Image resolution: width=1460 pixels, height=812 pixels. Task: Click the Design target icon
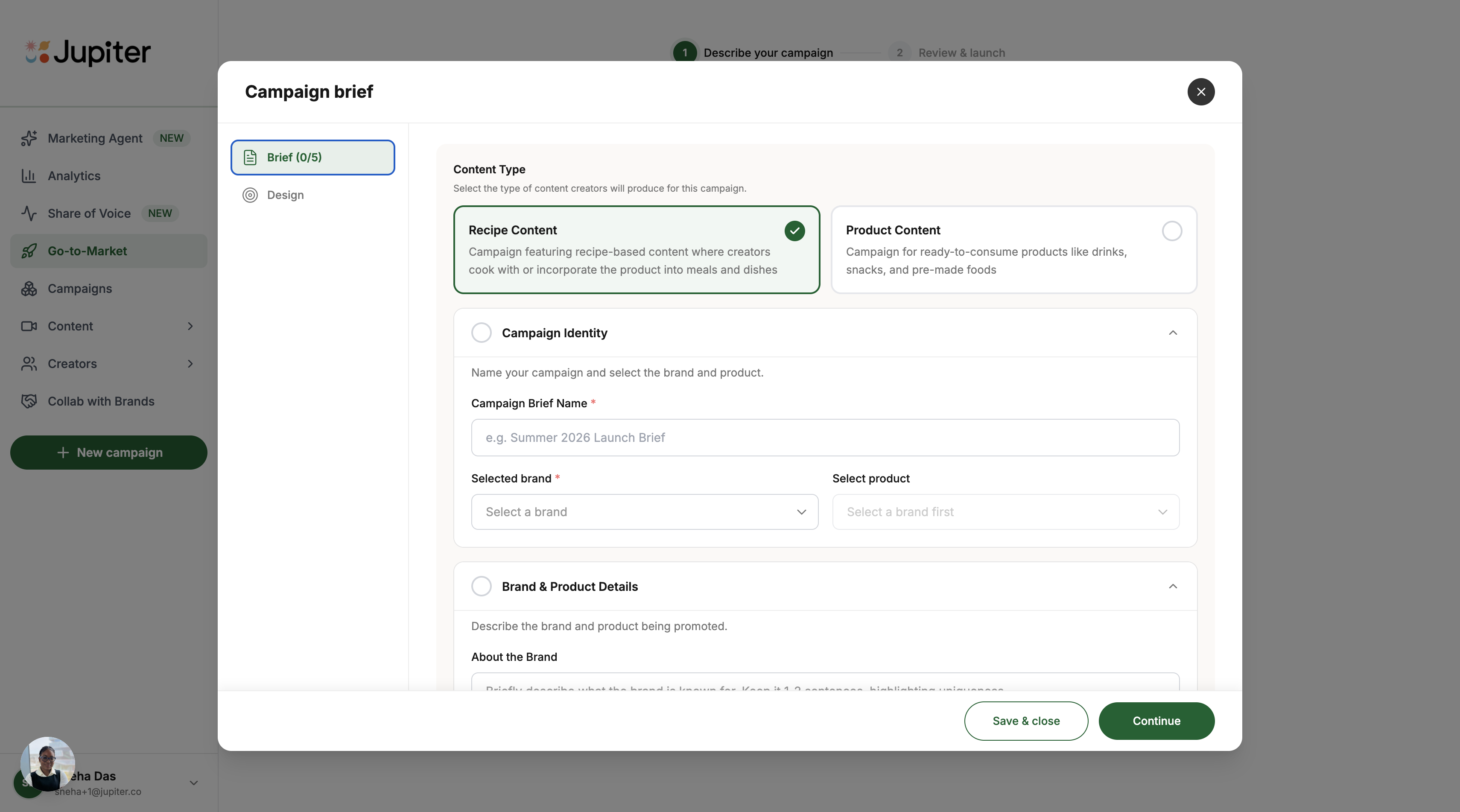tap(250, 195)
